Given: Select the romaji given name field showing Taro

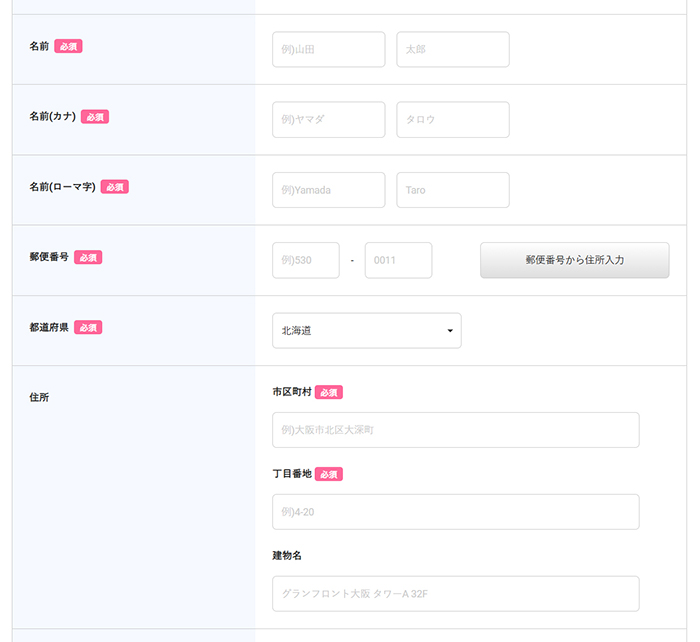Looking at the screenshot, I should 452,190.
